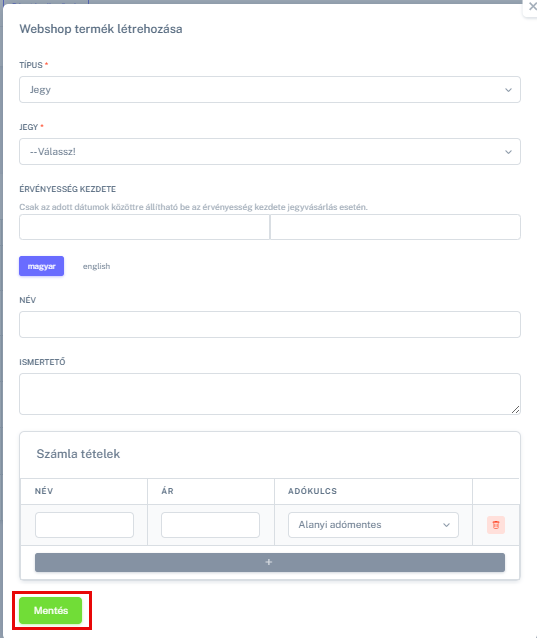Click the plus icon to add invoice row

point(270,562)
